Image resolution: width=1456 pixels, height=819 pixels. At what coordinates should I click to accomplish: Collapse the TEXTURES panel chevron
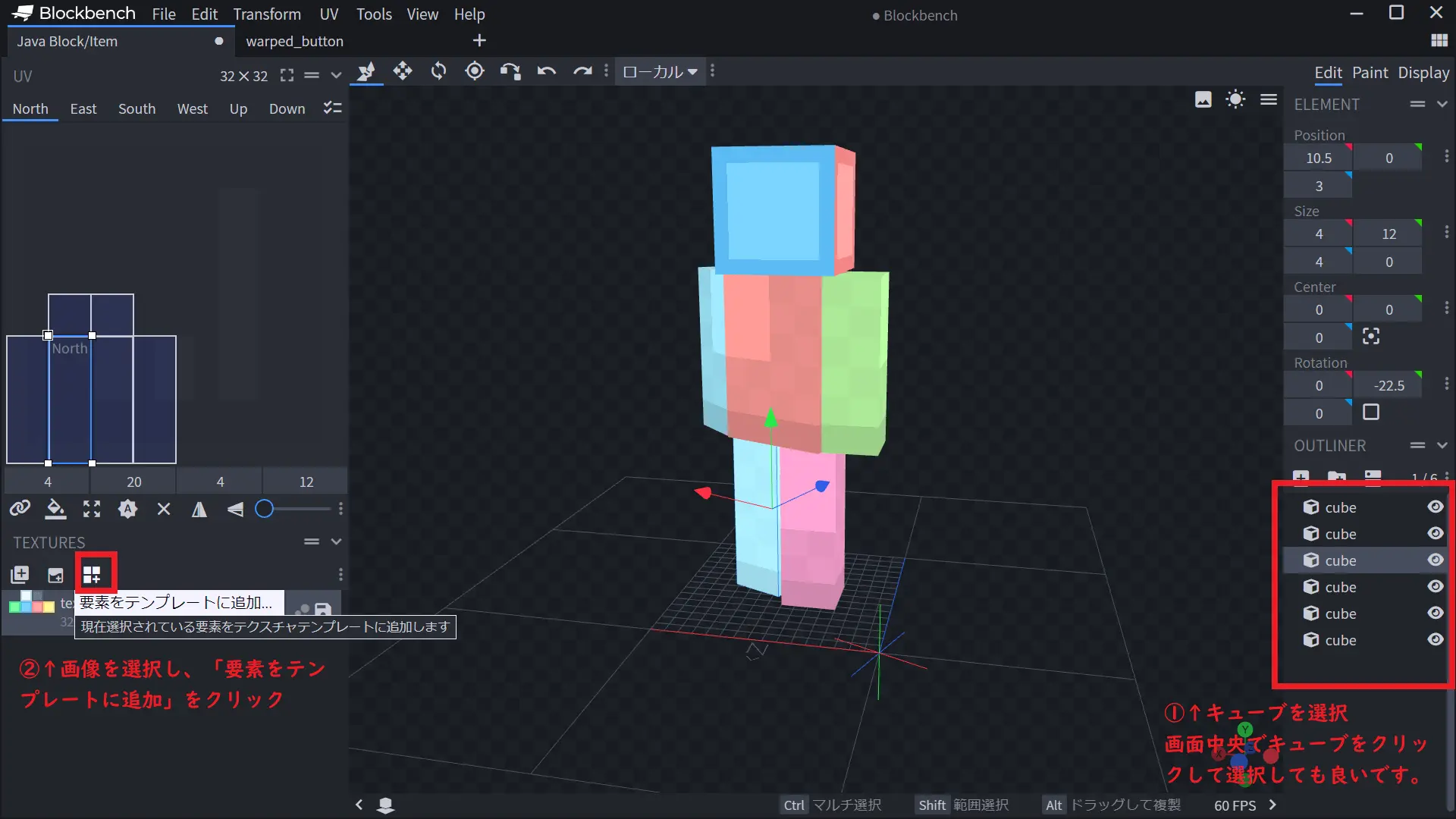[x=336, y=541]
